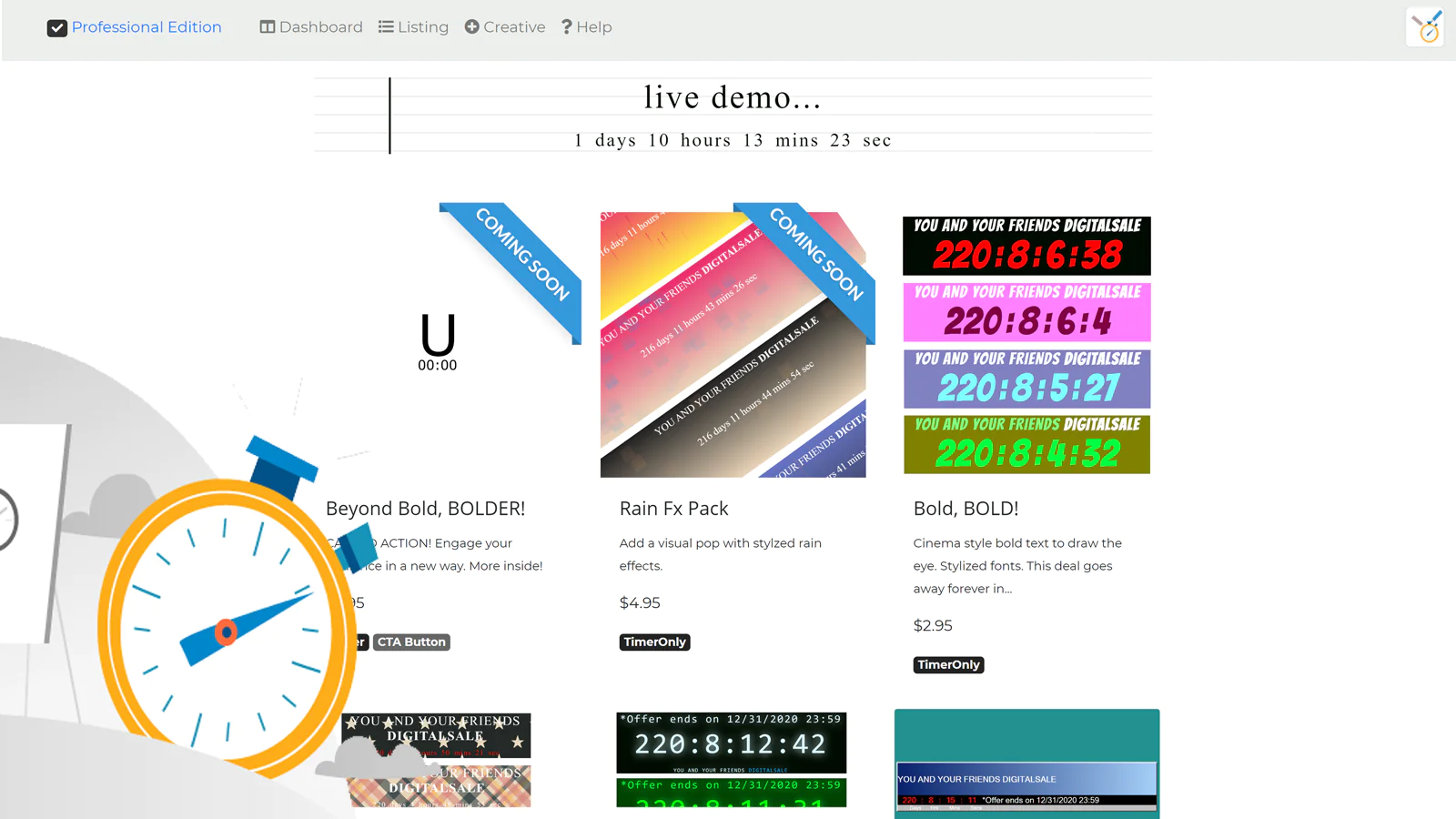This screenshot has width=1456, height=819.
Task: Open the Bold, BOLD! product title
Action: (966, 509)
